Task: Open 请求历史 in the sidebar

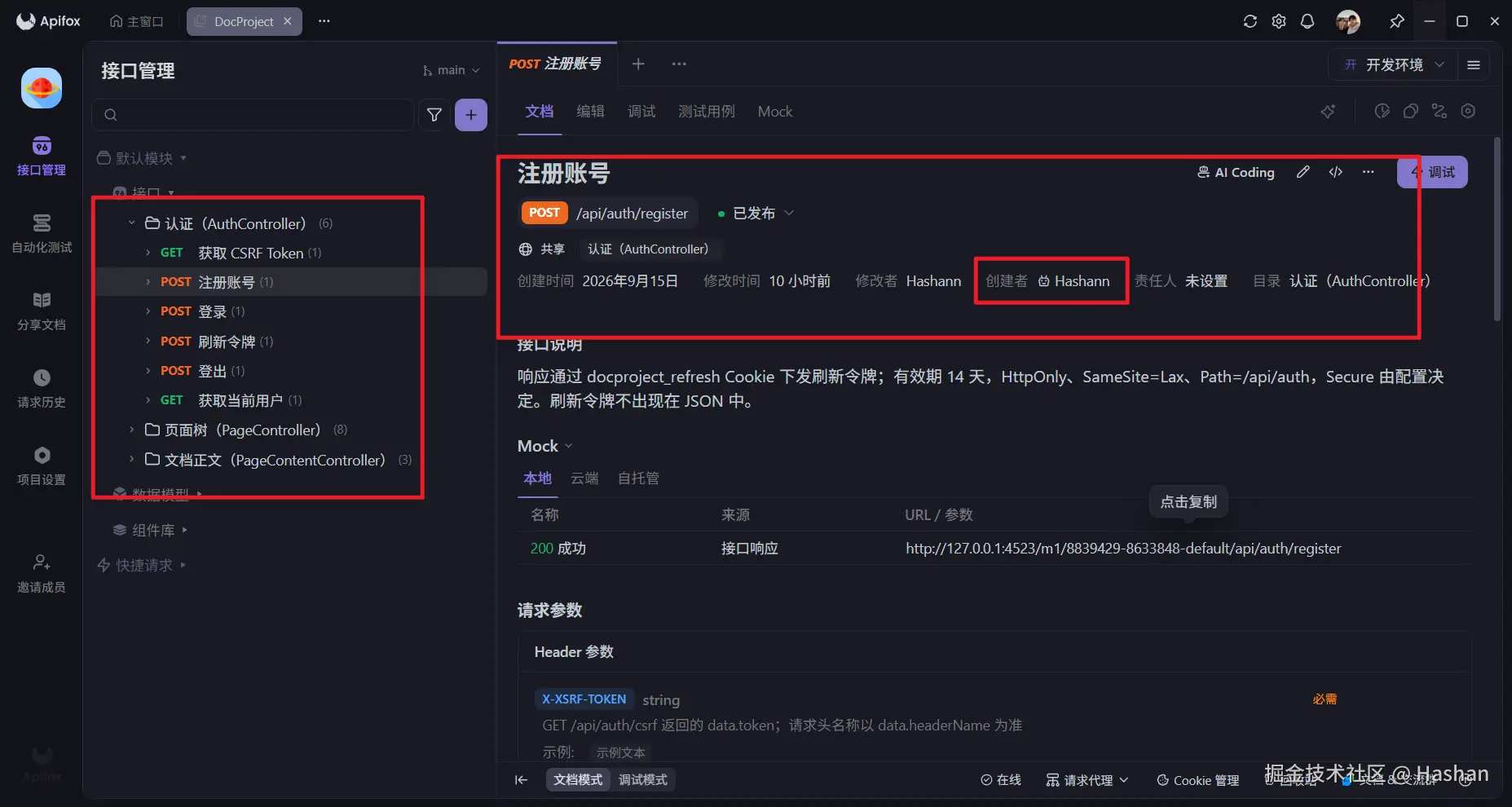Action: 42,389
